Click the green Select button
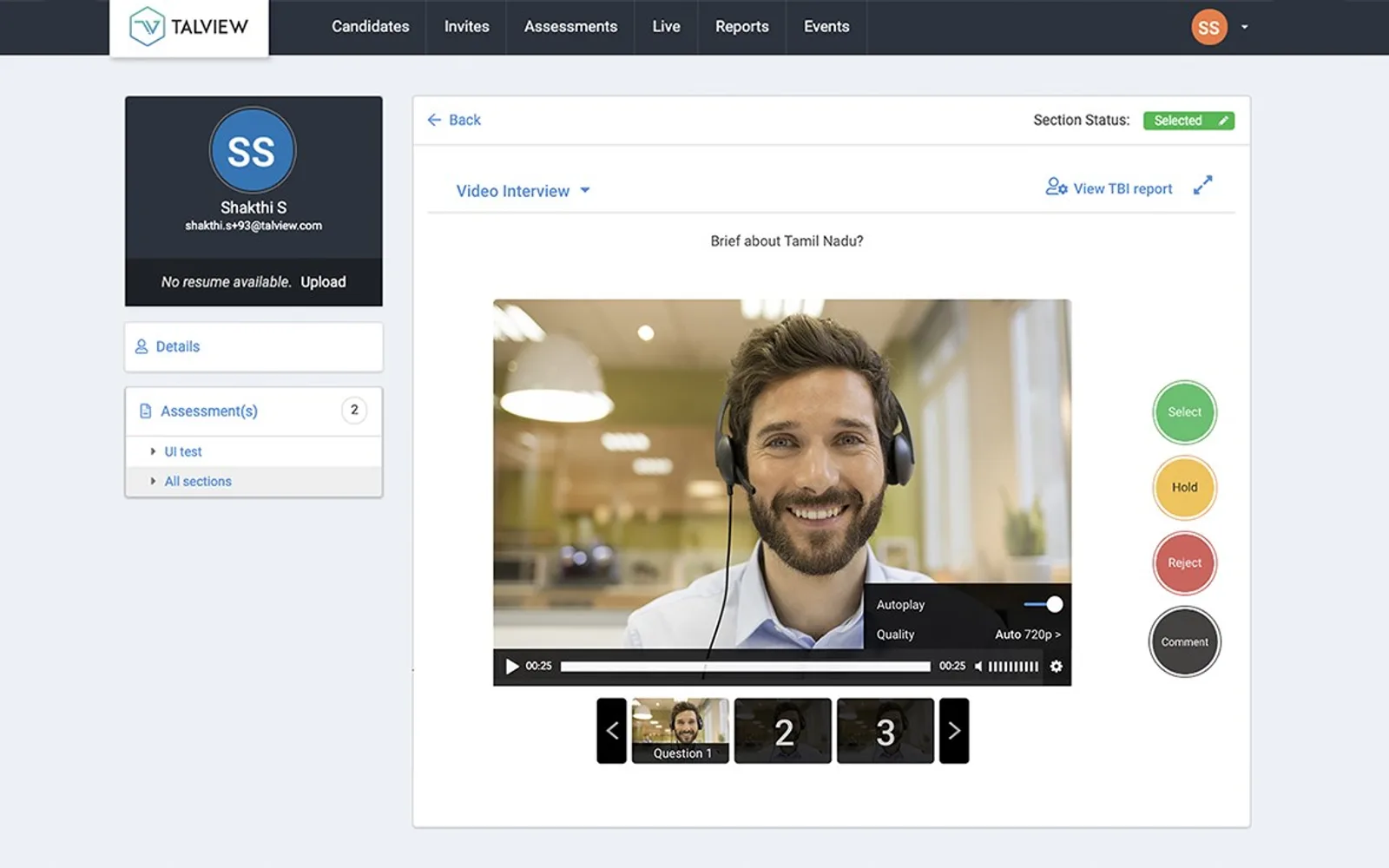 (1184, 412)
